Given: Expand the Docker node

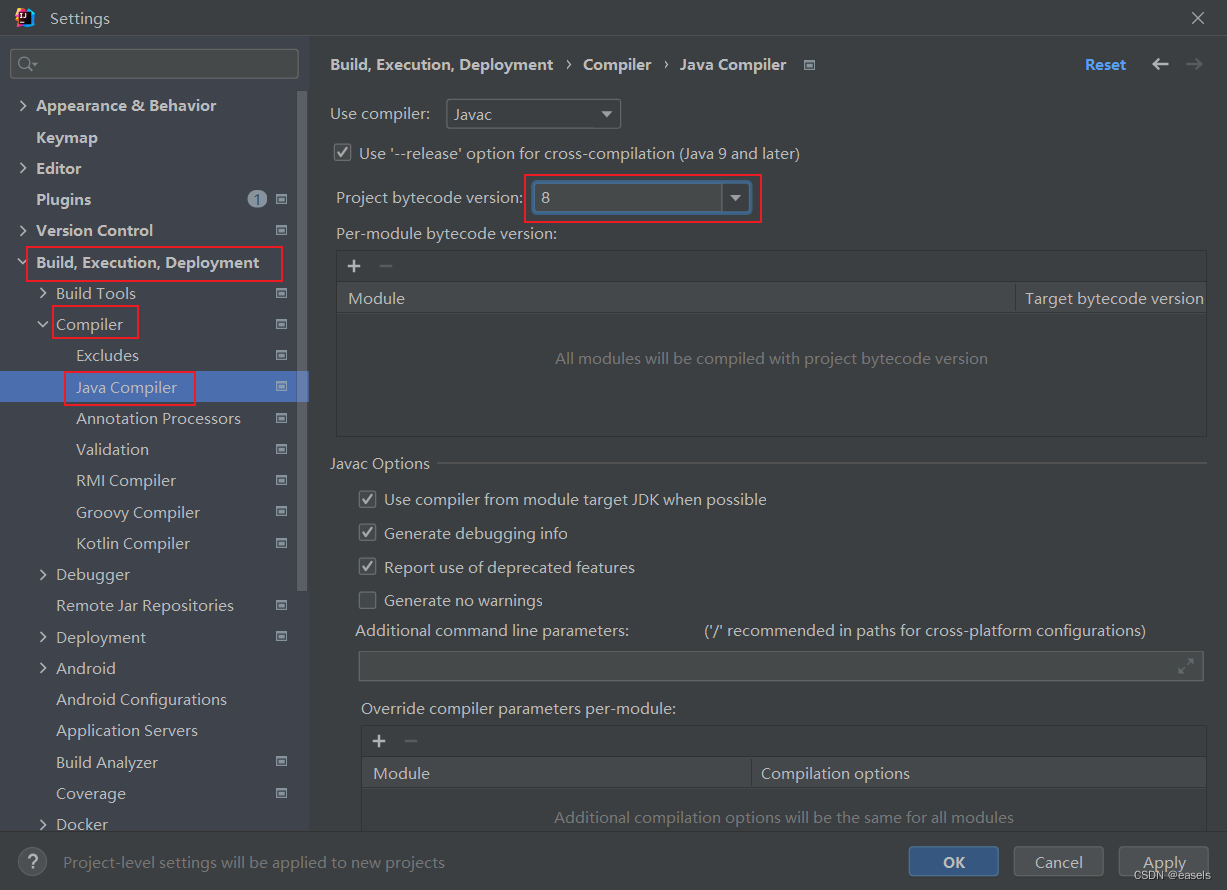Looking at the screenshot, I should tap(43, 824).
